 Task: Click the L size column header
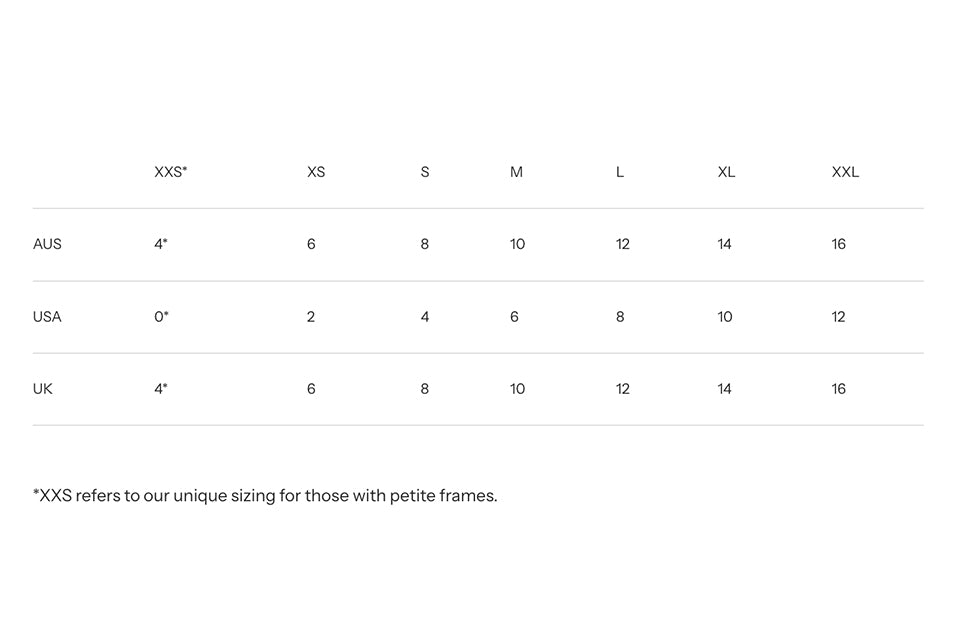619,172
